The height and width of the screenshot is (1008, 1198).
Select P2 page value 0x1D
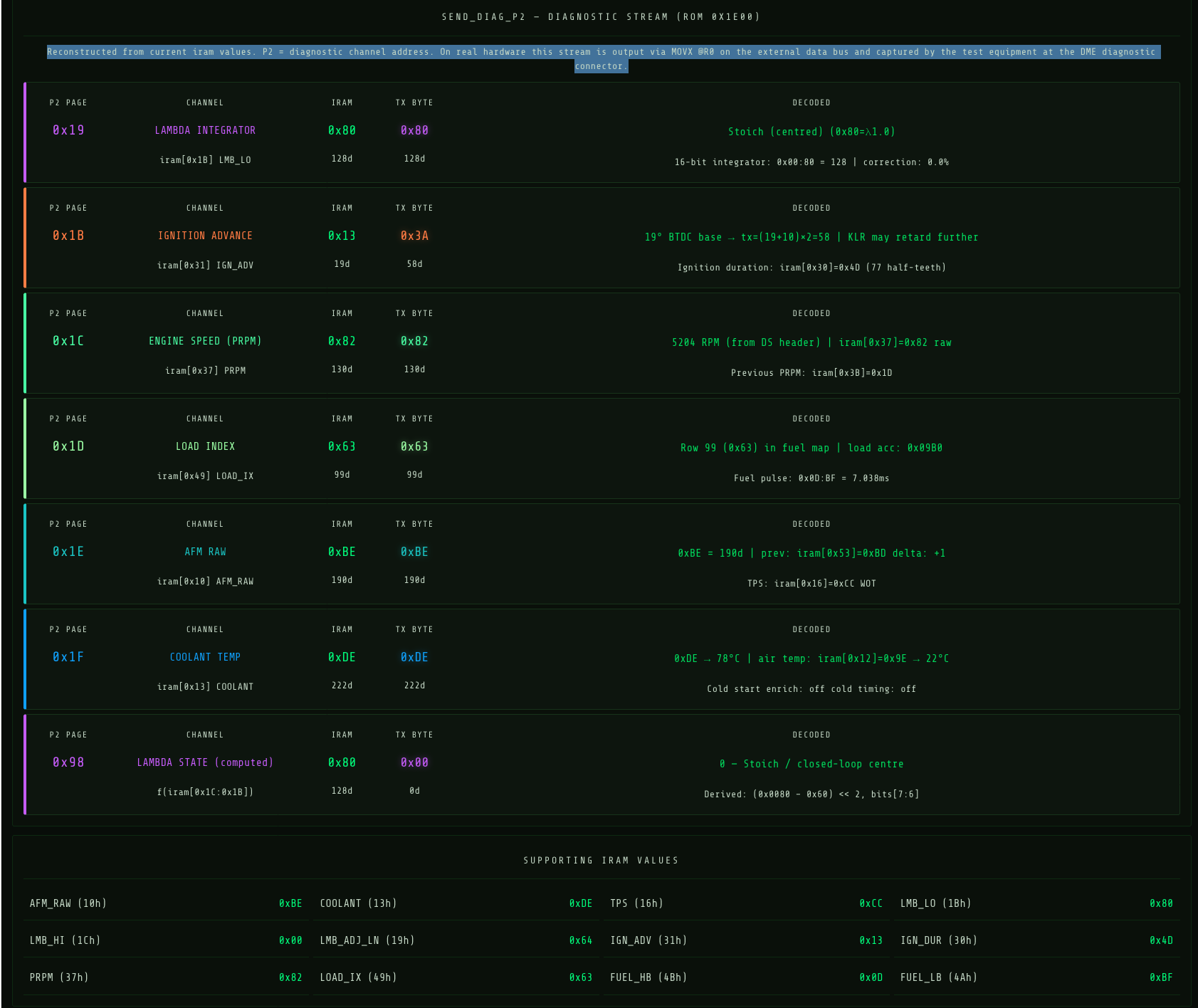click(68, 446)
